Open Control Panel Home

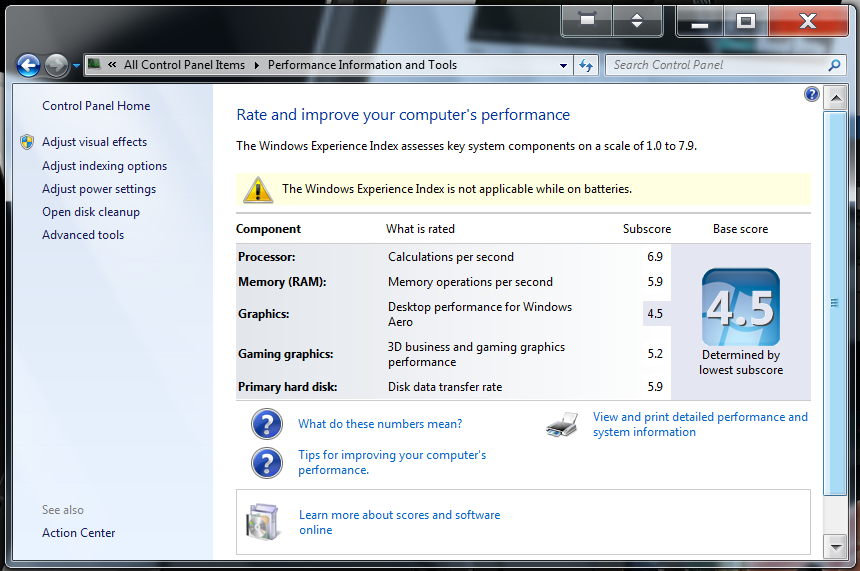pyautogui.click(x=96, y=106)
